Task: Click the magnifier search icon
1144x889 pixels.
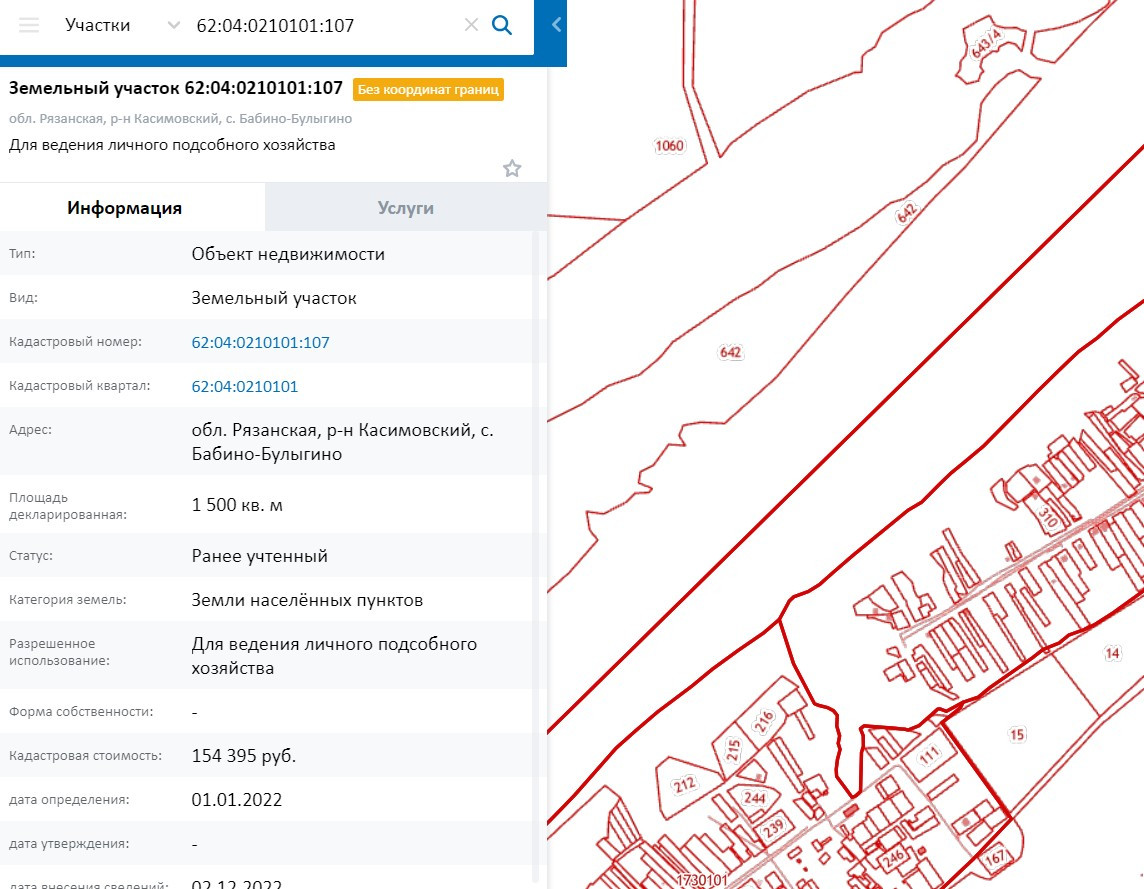Action: 502,26
